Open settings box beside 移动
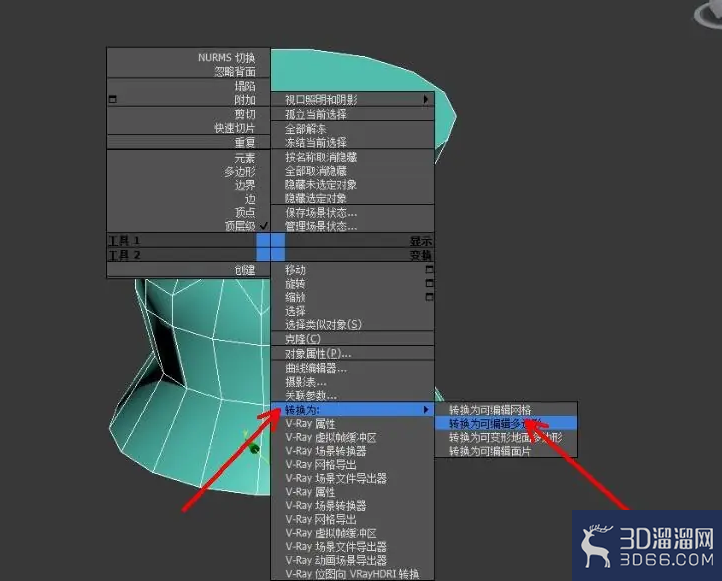722x581 pixels. pyautogui.click(x=429, y=269)
